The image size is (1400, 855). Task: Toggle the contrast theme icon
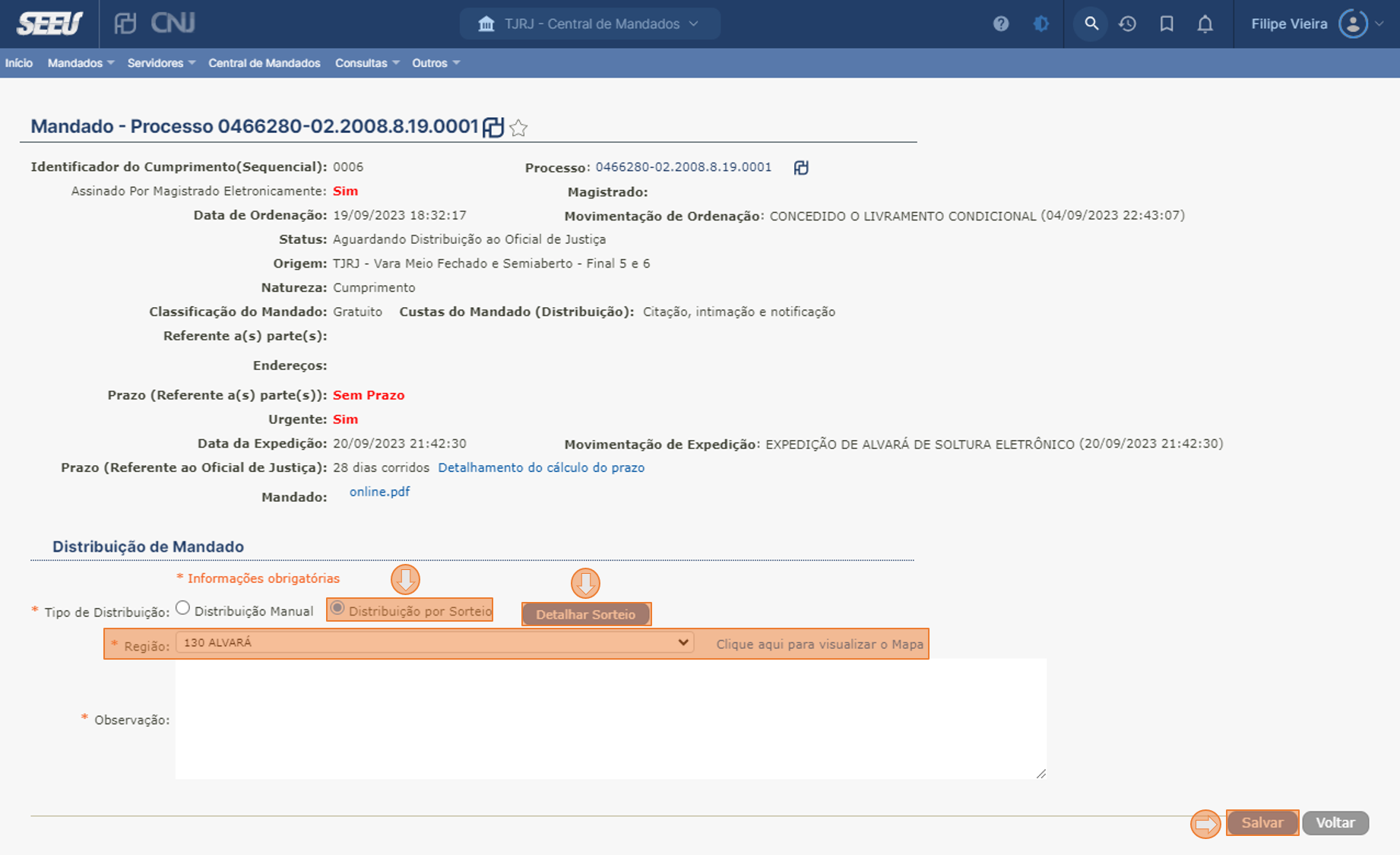point(1041,24)
